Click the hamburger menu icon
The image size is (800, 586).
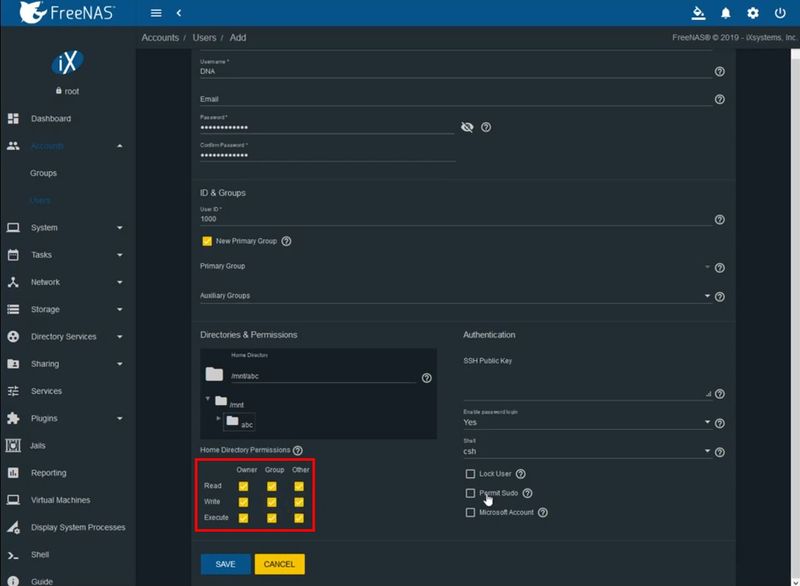[156, 13]
